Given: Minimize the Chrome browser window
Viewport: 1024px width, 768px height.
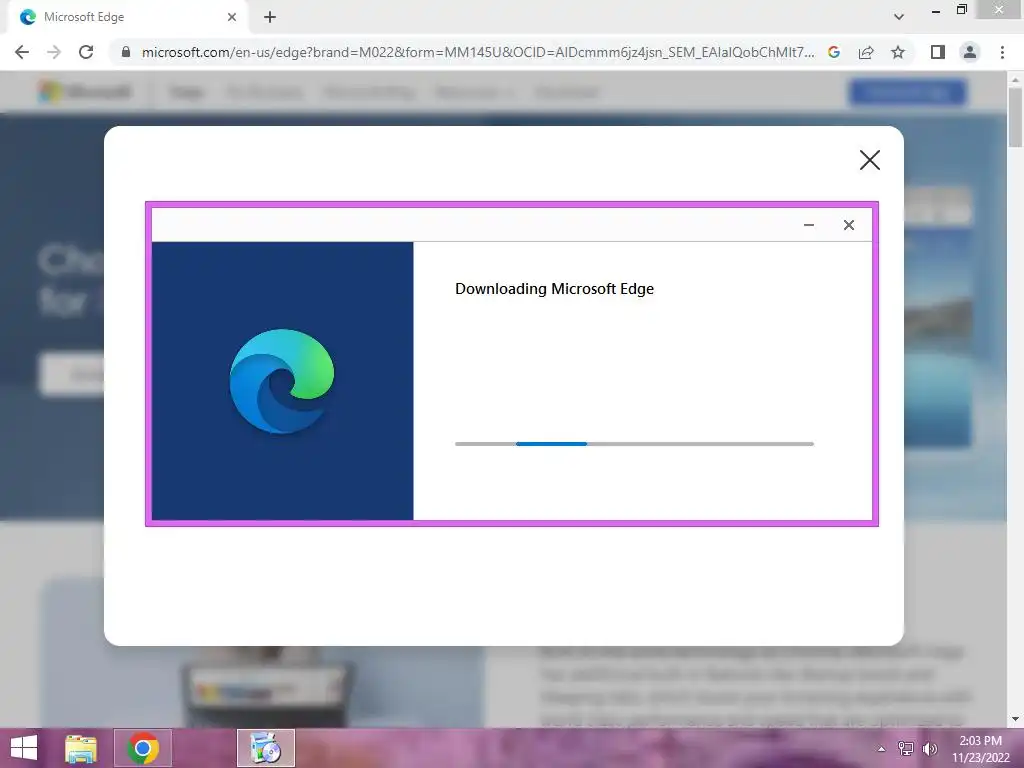Looking at the screenshot, I should [x=936, y=10].
